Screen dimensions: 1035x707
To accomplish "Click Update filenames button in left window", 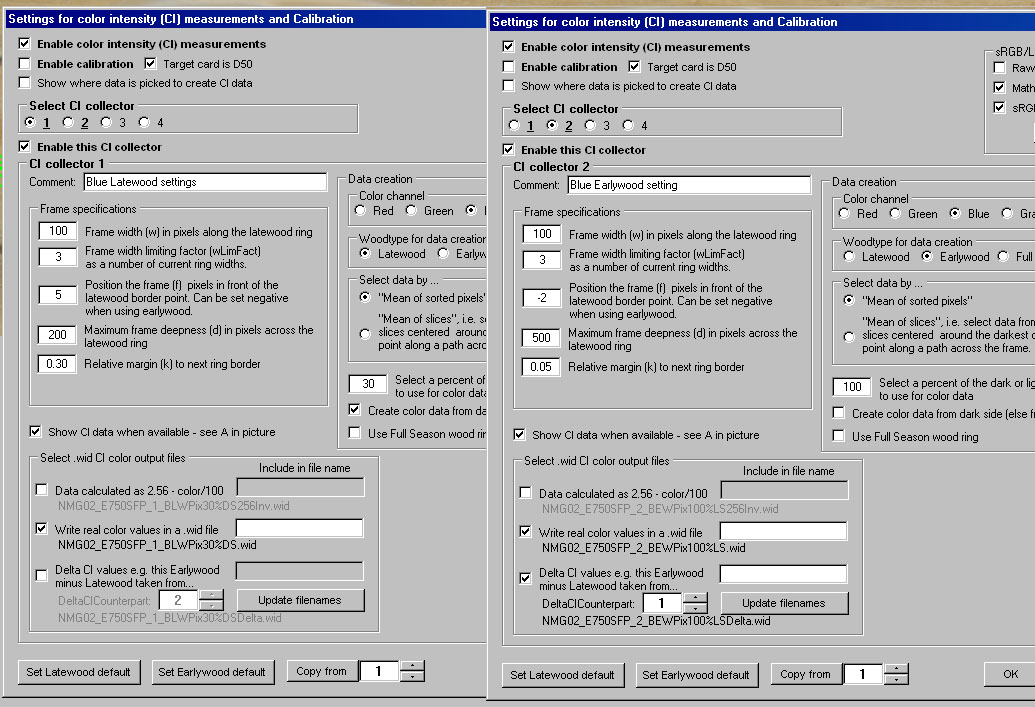I will point(300,600).
